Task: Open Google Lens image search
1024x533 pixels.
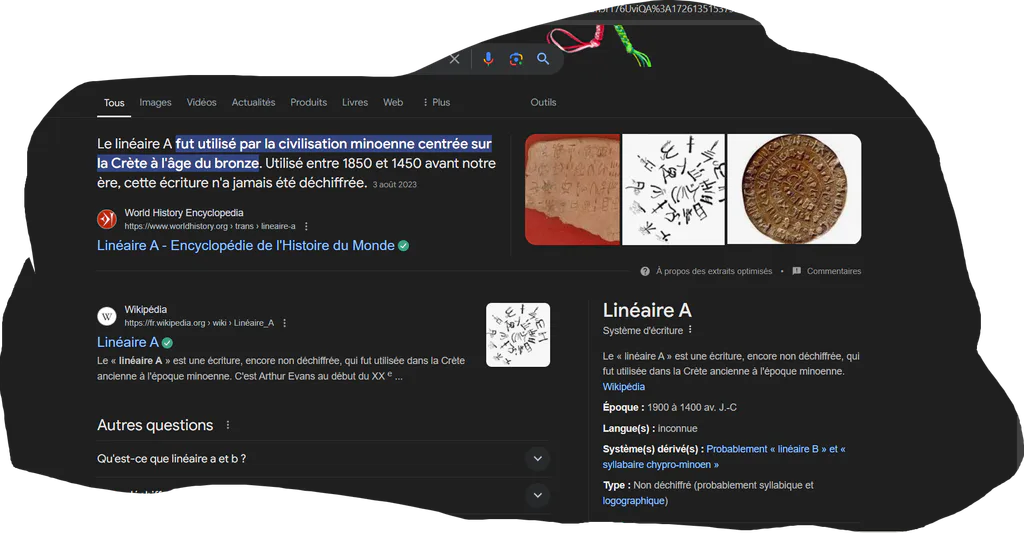Action: click(516, 59)
